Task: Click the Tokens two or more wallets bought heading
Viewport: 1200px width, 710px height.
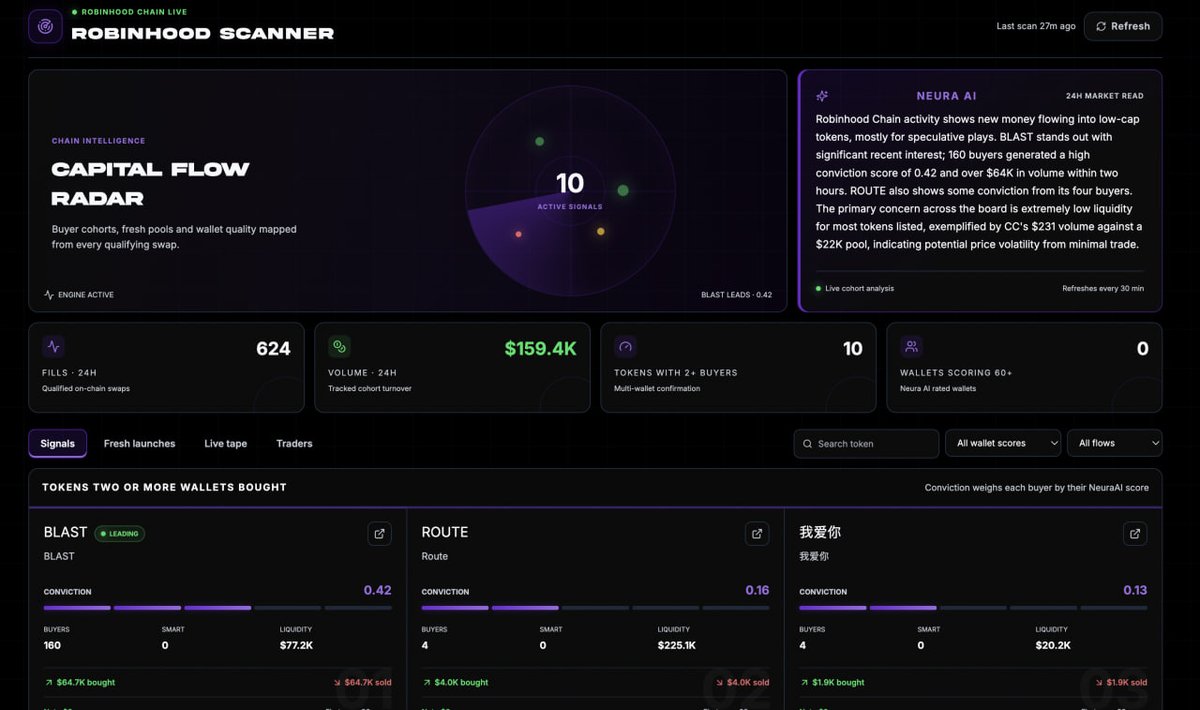Action: click(164, 487)
